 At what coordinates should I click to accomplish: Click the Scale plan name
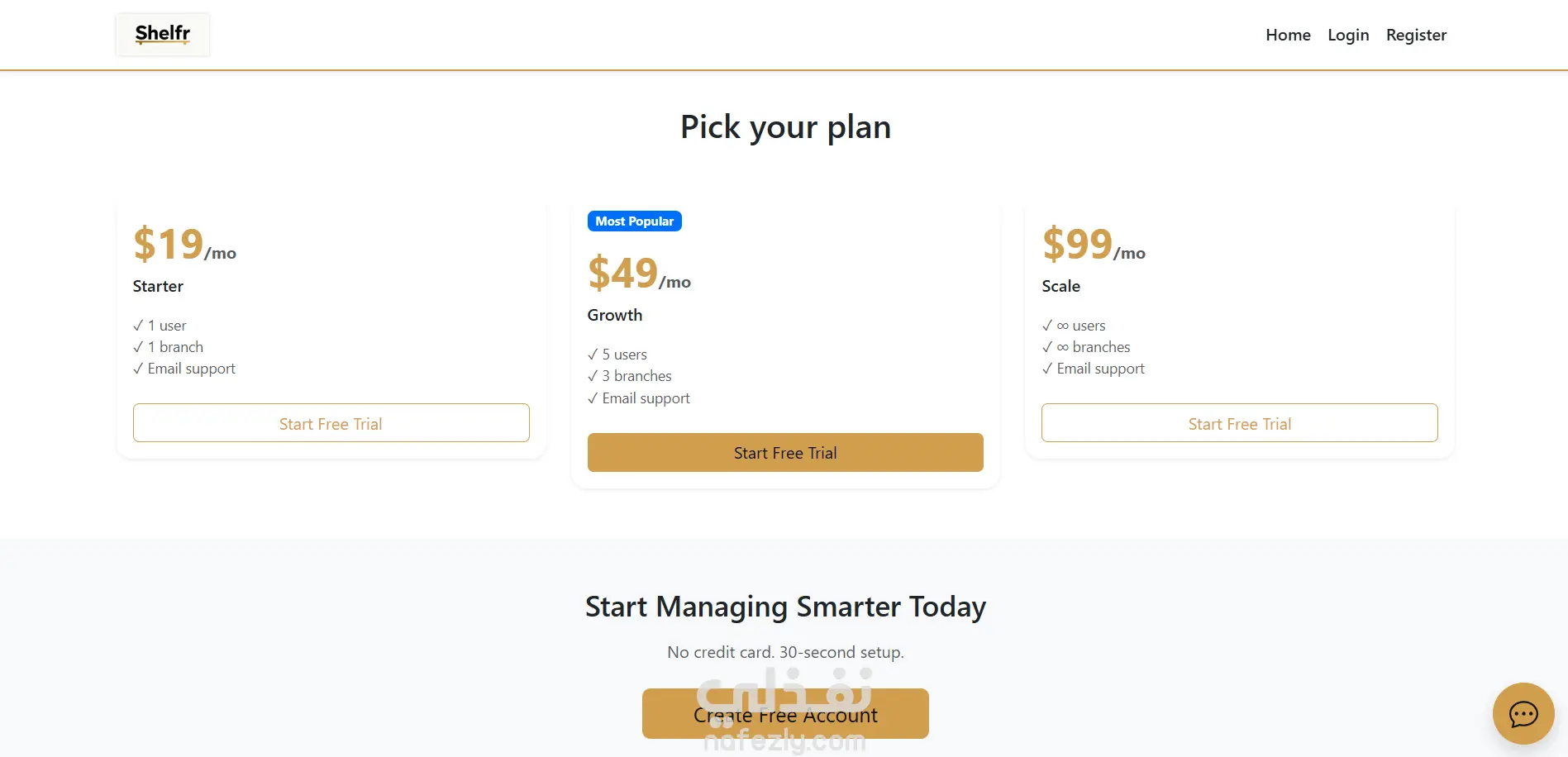point(1060,286)
